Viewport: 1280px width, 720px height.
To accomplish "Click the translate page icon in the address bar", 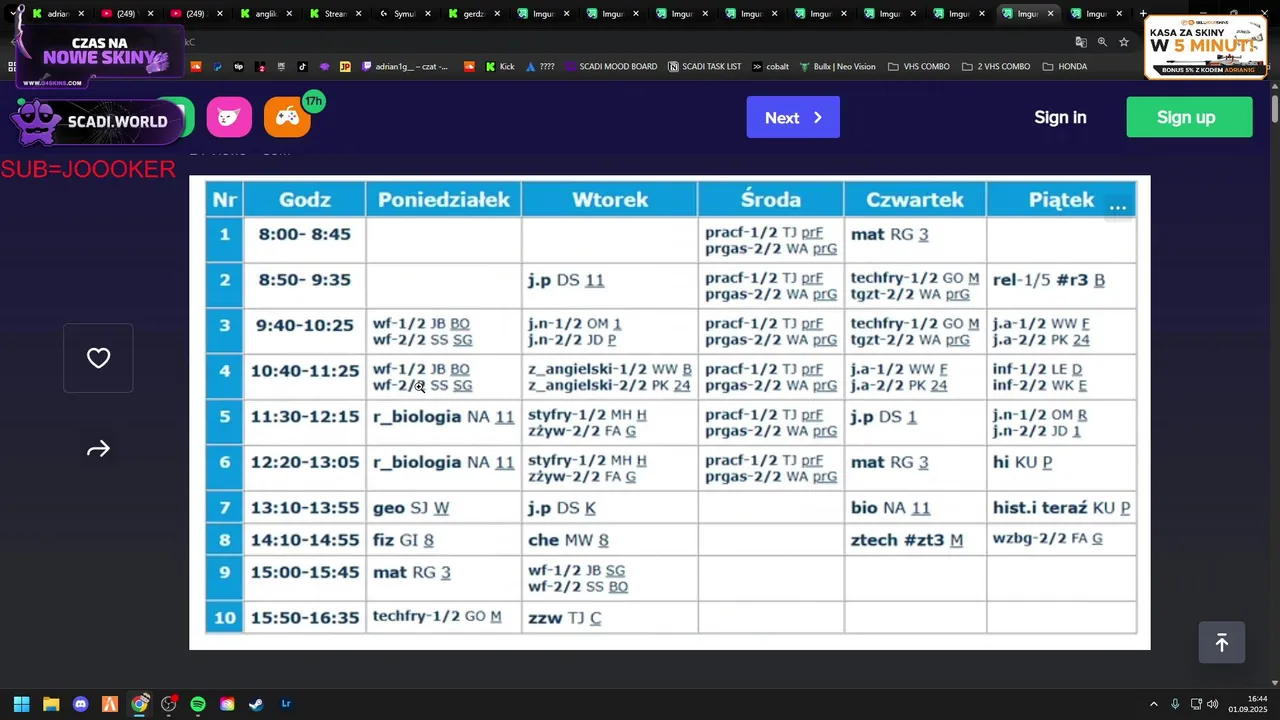I will point(1081,42).
